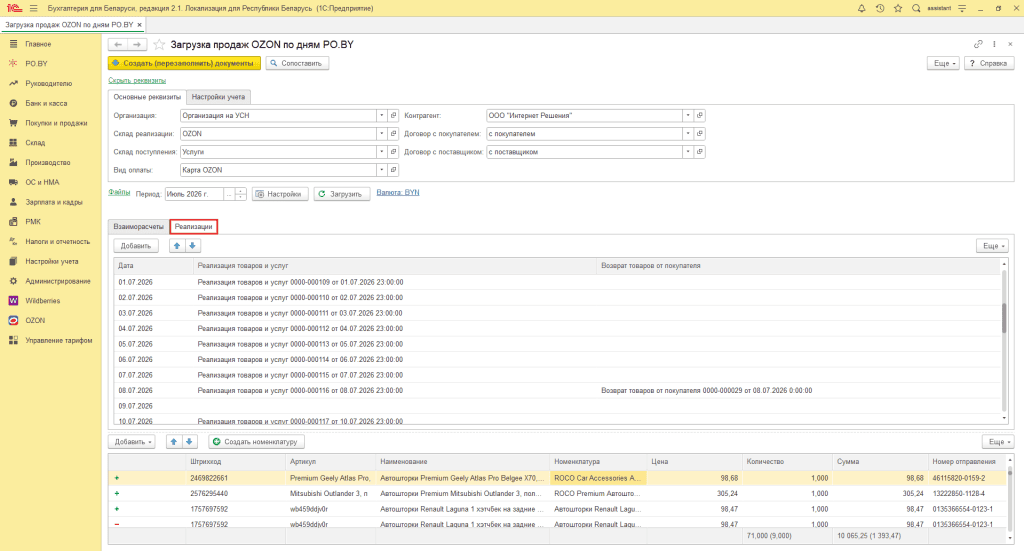Screen dimensions: 1024x551
Task: Open Справка help button
Action: pos(989,63)
